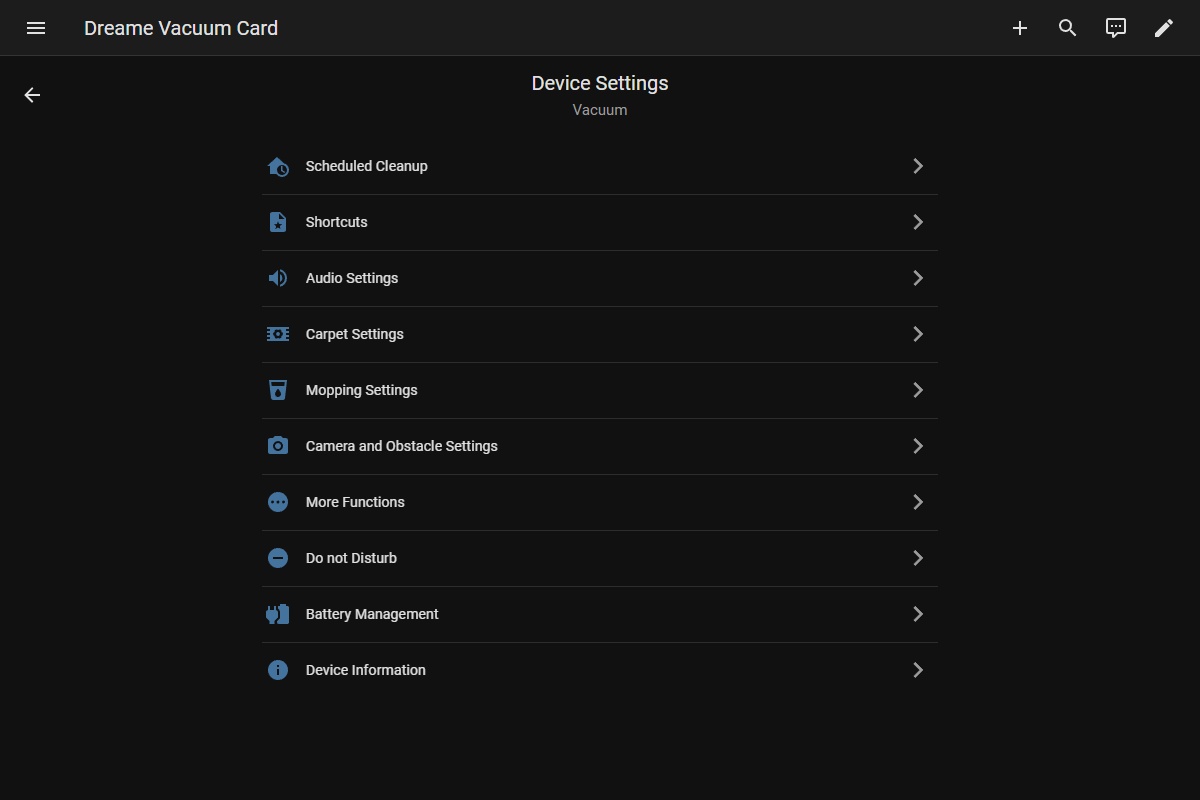Click the Shortcuts star document icon
1200x800 pixels.
(x=278, y=222)
